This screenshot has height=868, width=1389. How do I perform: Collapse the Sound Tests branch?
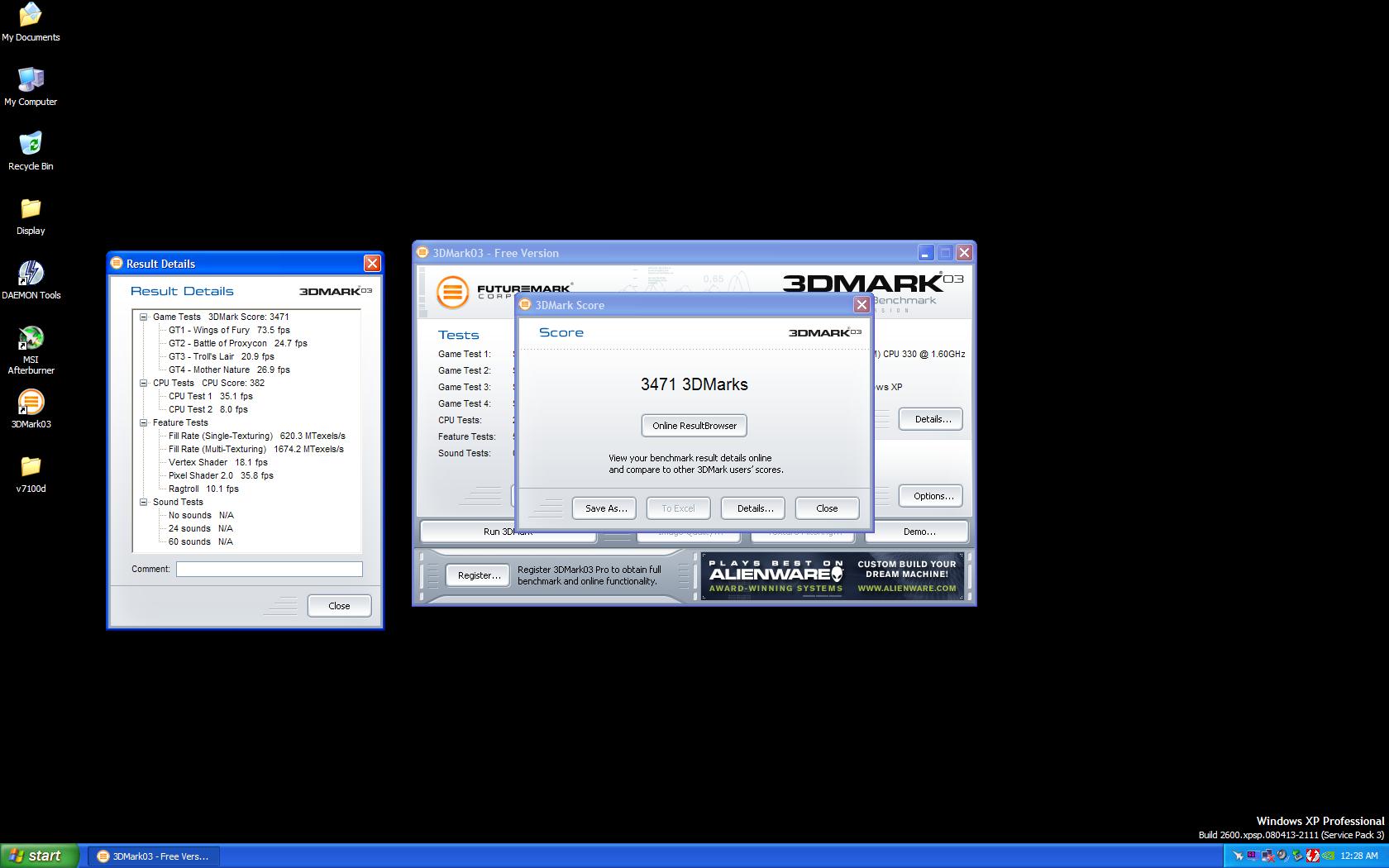(145, 502)
